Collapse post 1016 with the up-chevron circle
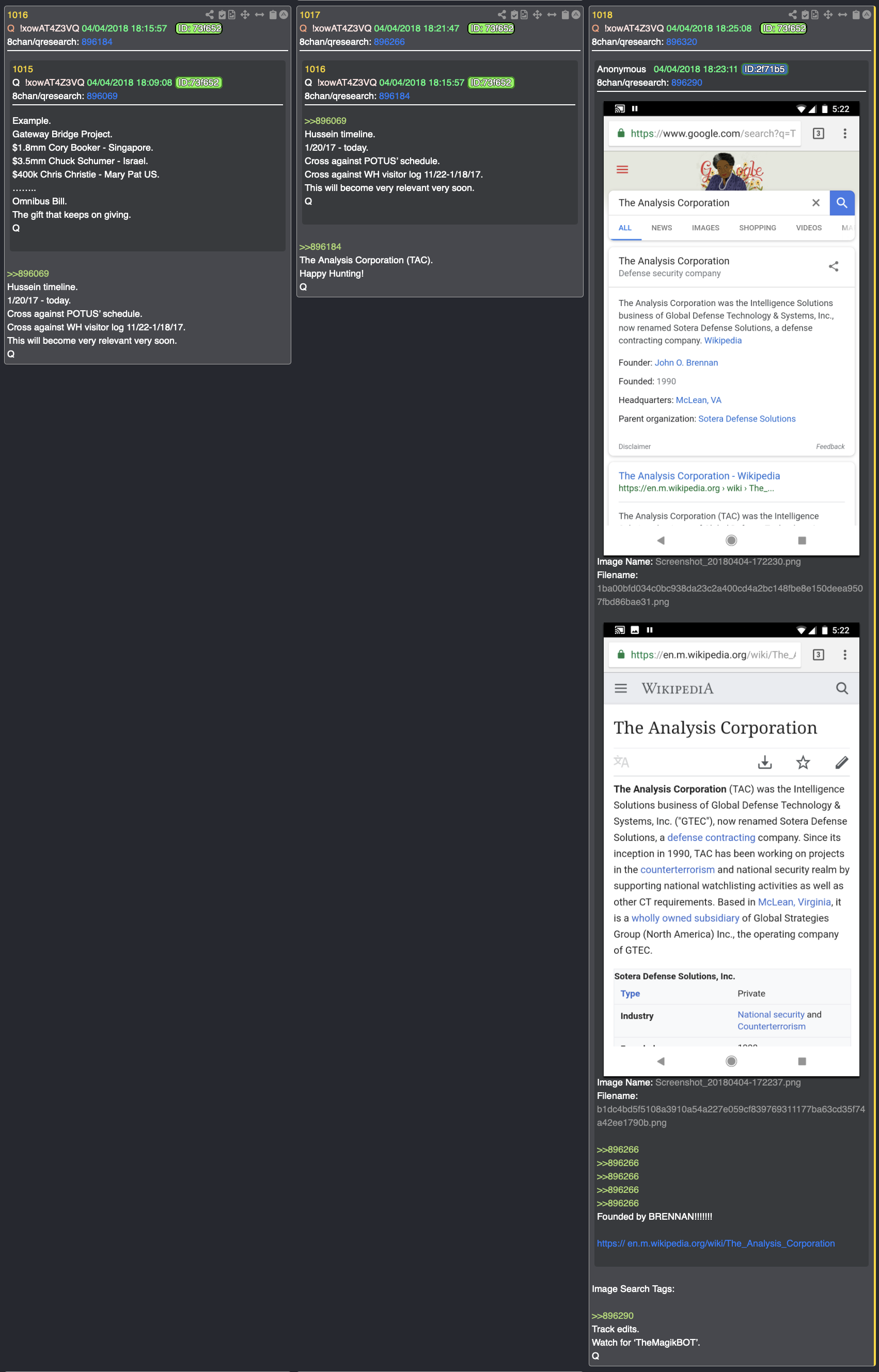The height and width of the screenshot is (1372, 879). (284, 15)
